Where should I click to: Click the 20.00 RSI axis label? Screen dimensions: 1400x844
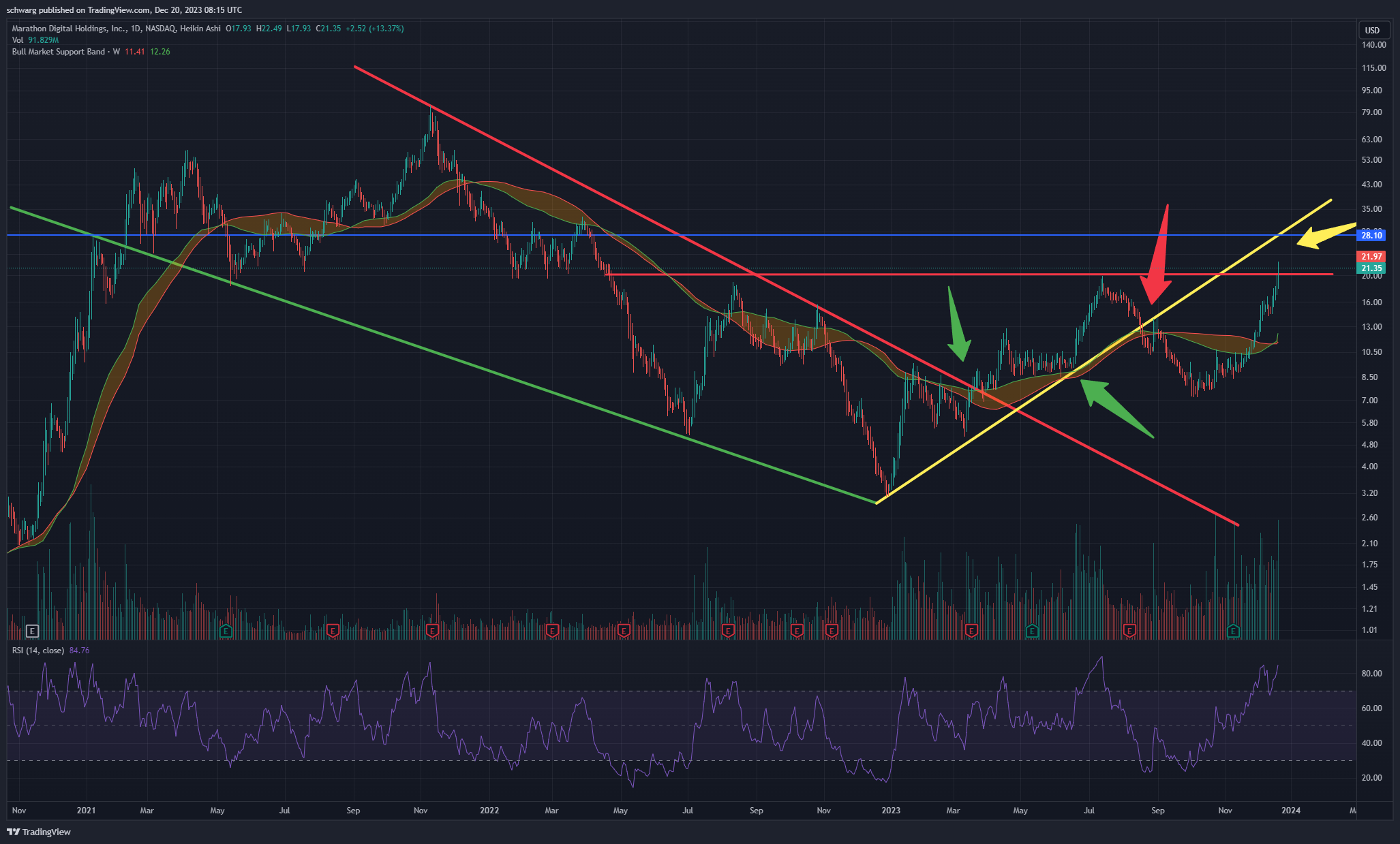click(x=1372, y=778)
